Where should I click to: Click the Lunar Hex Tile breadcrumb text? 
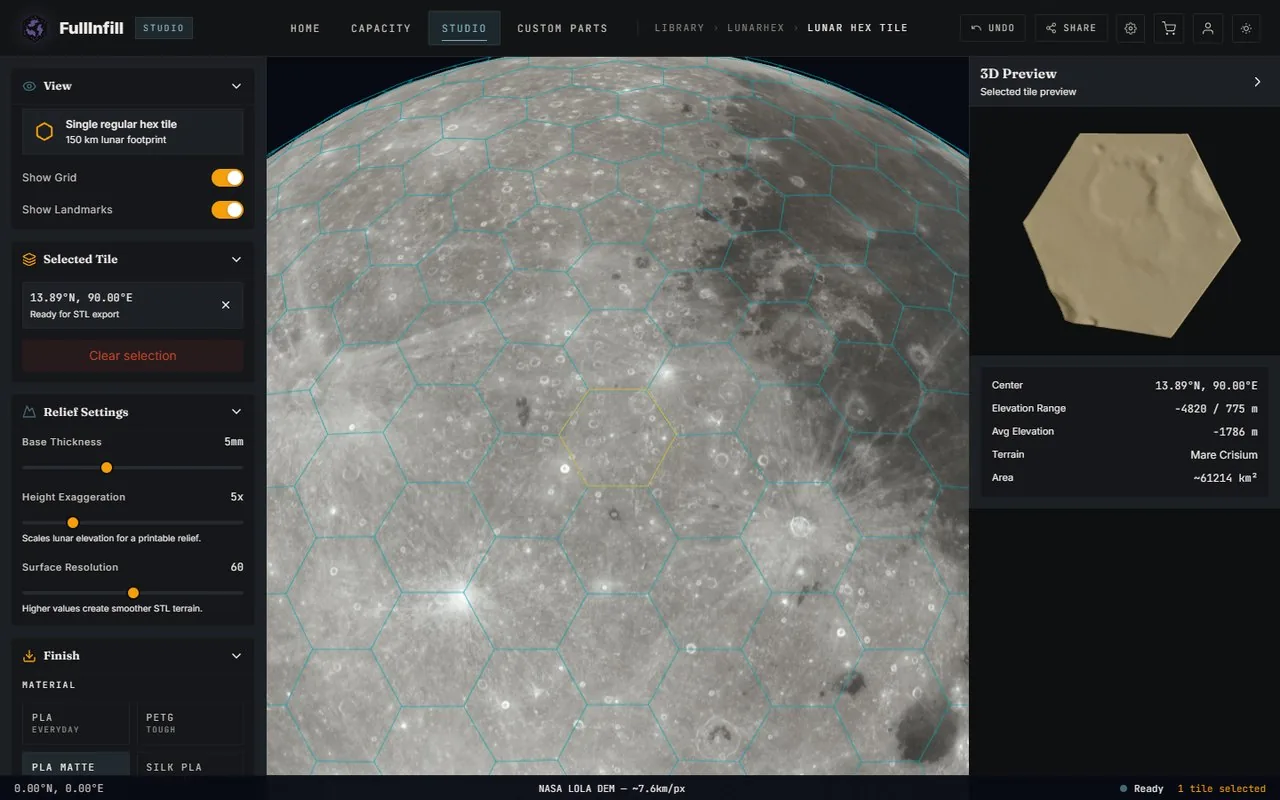coord(857,28)
